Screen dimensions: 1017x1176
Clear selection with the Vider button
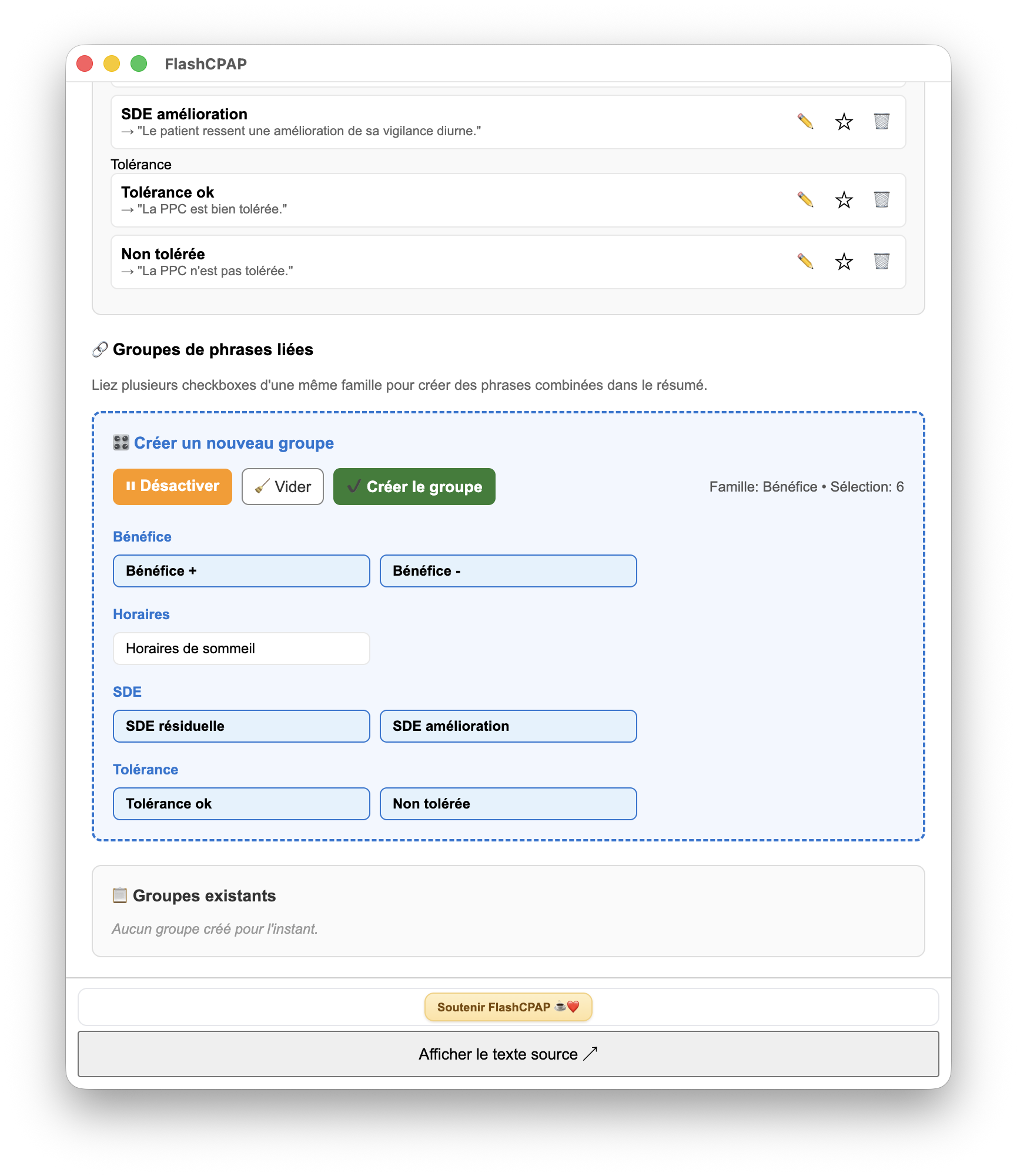[283, 487]
